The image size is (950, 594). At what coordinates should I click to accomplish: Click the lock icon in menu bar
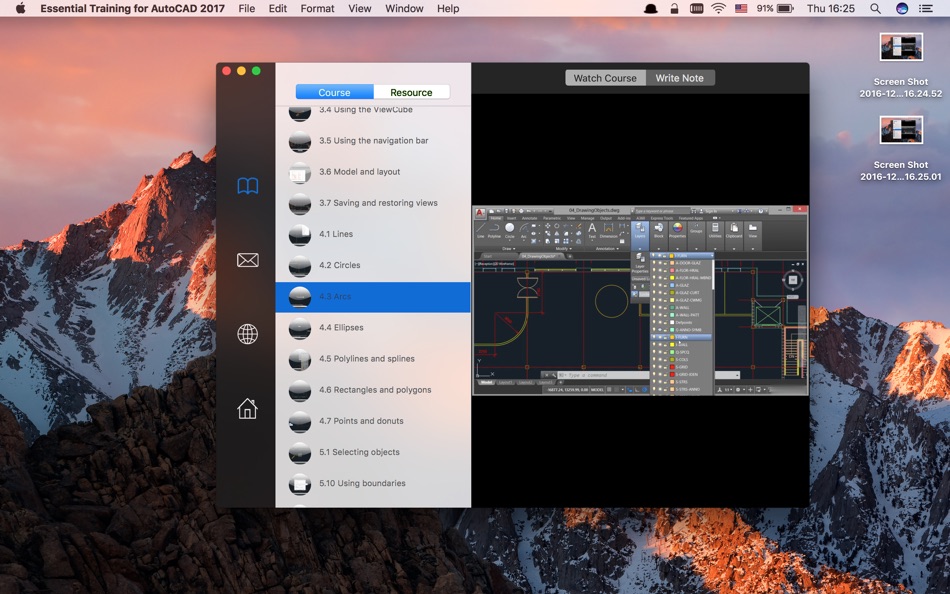[x=674, y=8]
